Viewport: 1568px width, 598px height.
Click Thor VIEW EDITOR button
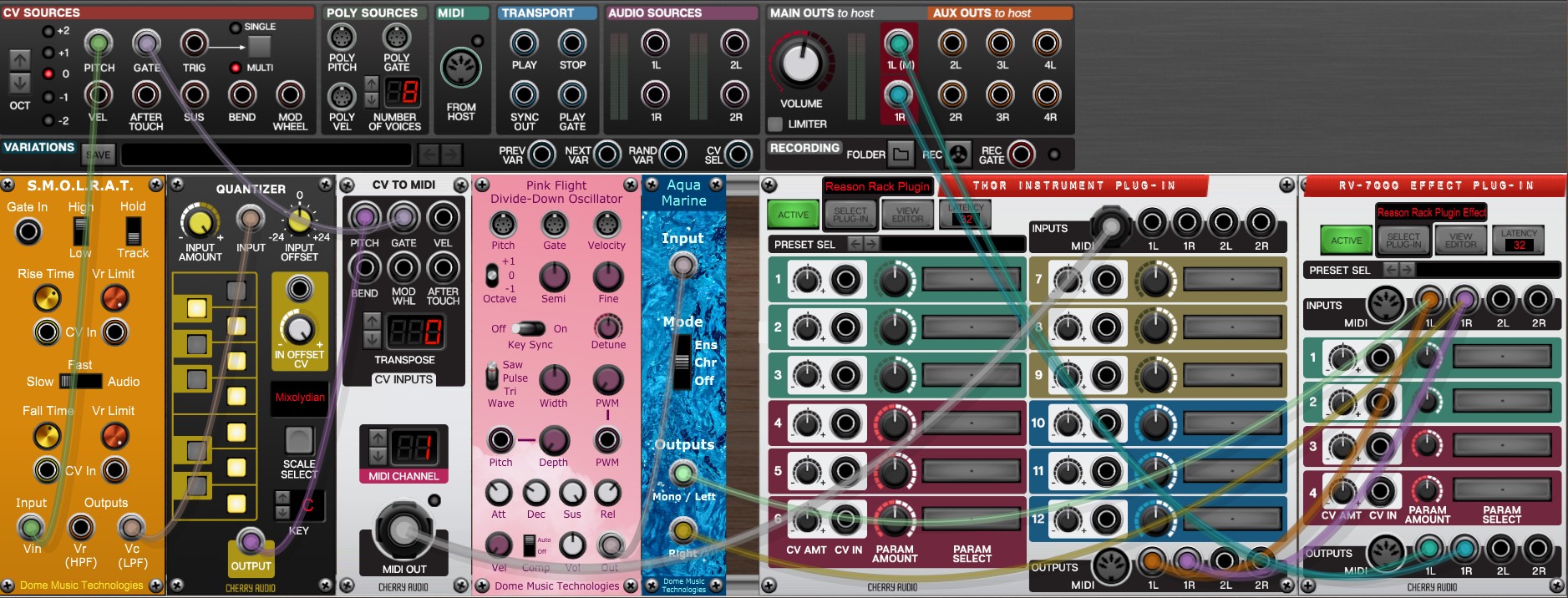908,215
